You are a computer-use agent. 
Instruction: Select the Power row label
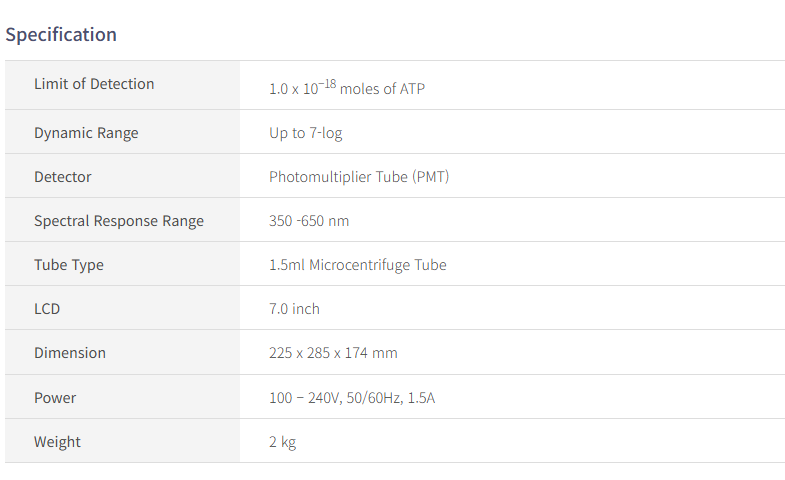55,398
